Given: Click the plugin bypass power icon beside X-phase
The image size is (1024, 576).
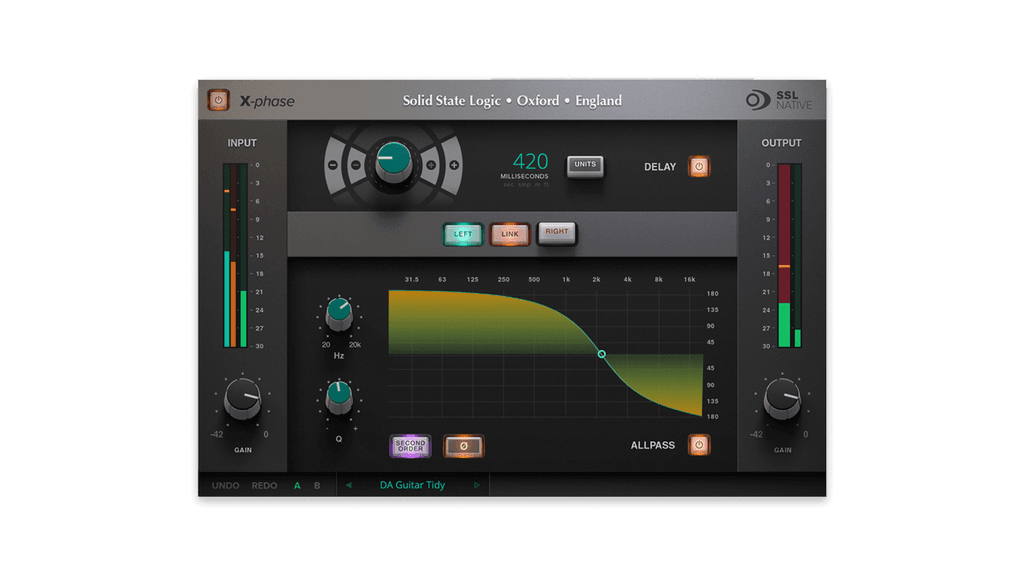Looking at the screenshot, I should pos(218,100).
